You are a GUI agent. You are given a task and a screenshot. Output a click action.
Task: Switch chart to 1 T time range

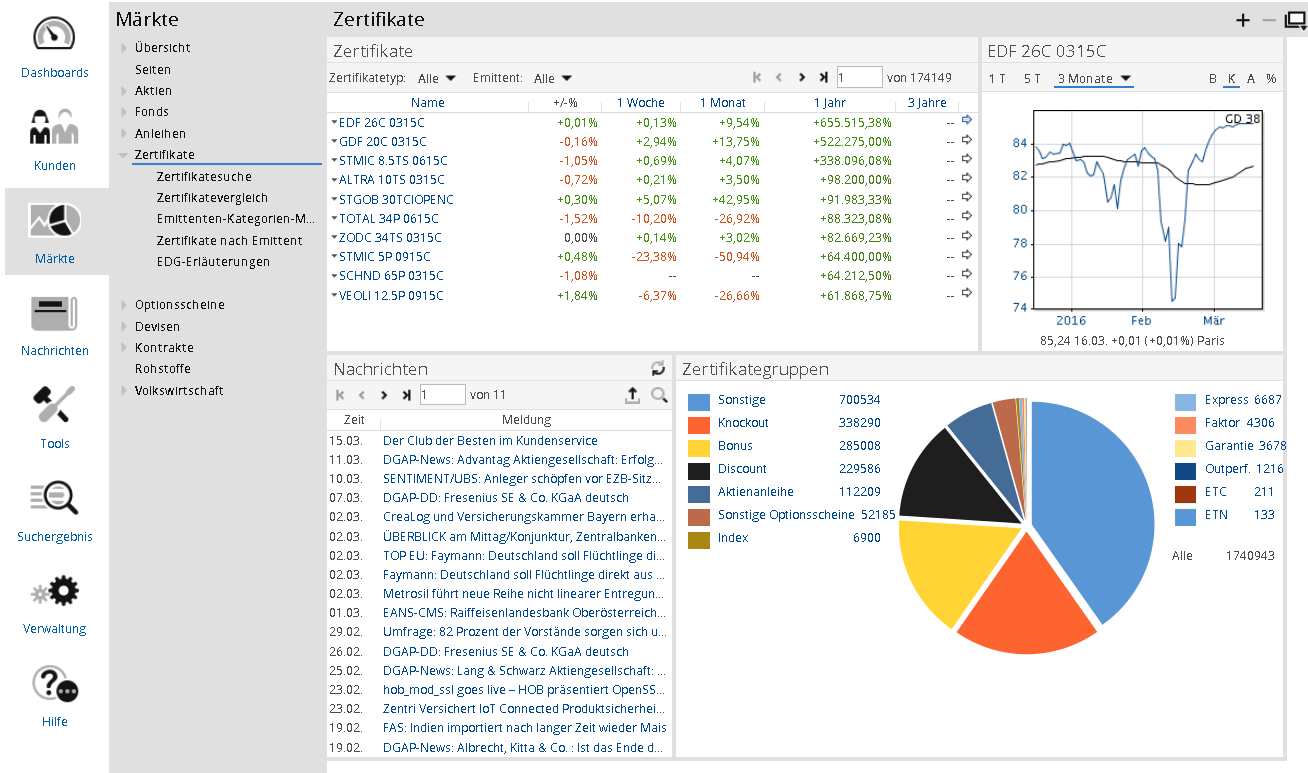tap(997, 79)
